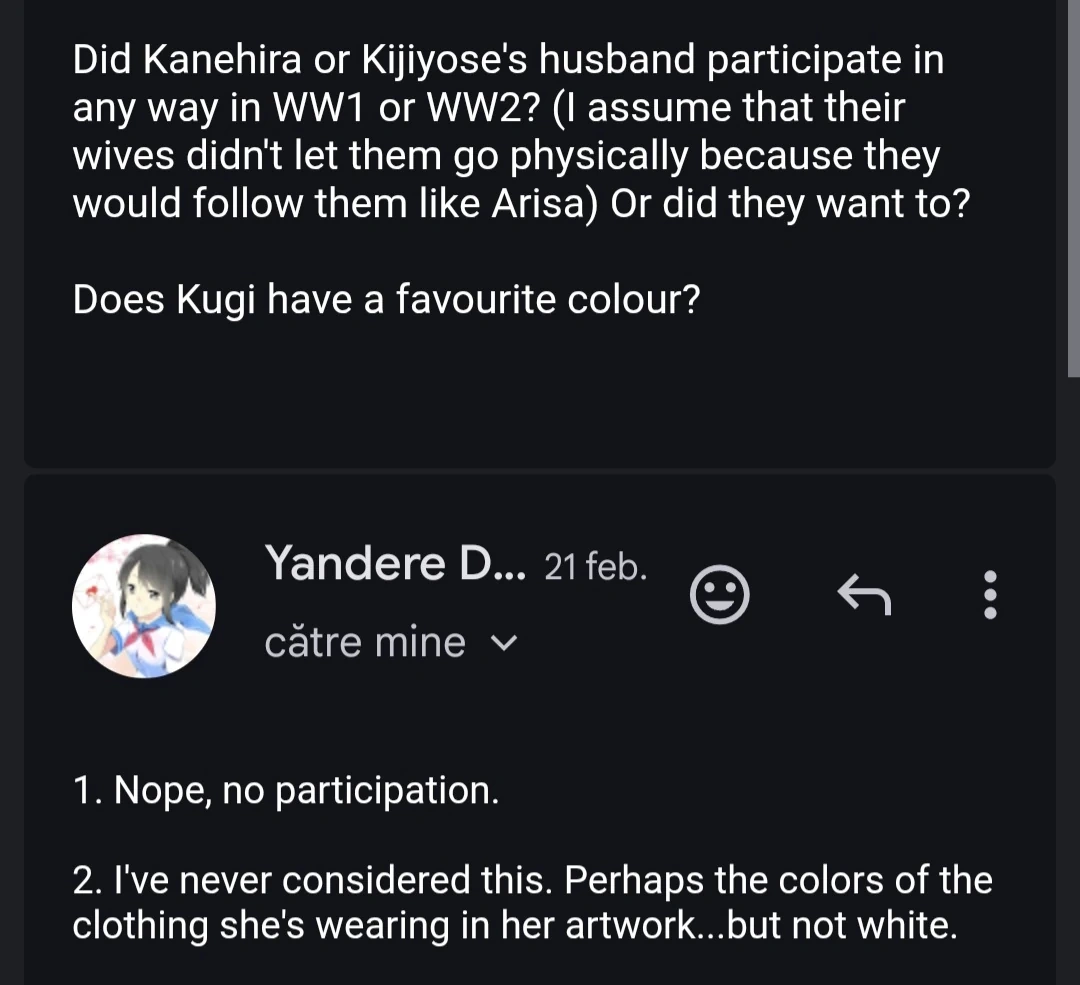
Task: Tap the '1. Nope, no participation.' answer
Action: 285,791
